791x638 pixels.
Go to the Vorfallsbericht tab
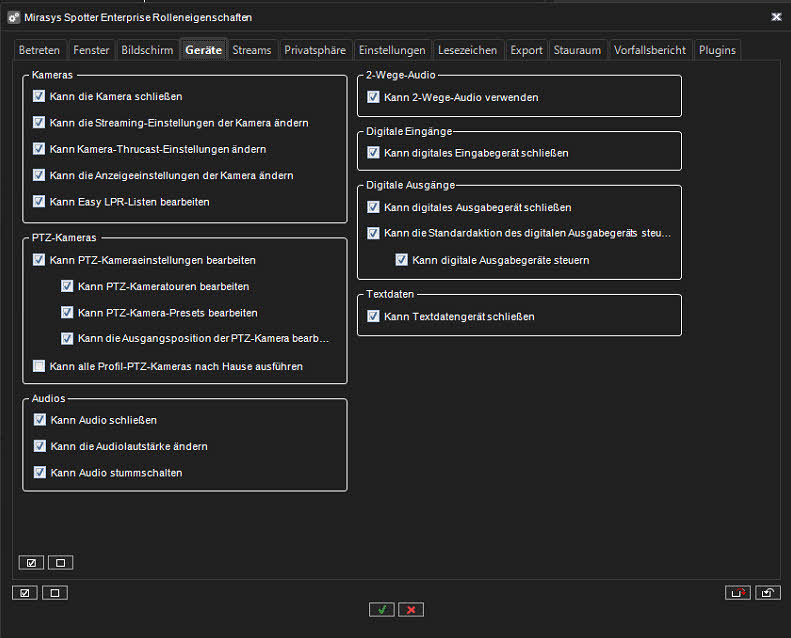[650, 50]
